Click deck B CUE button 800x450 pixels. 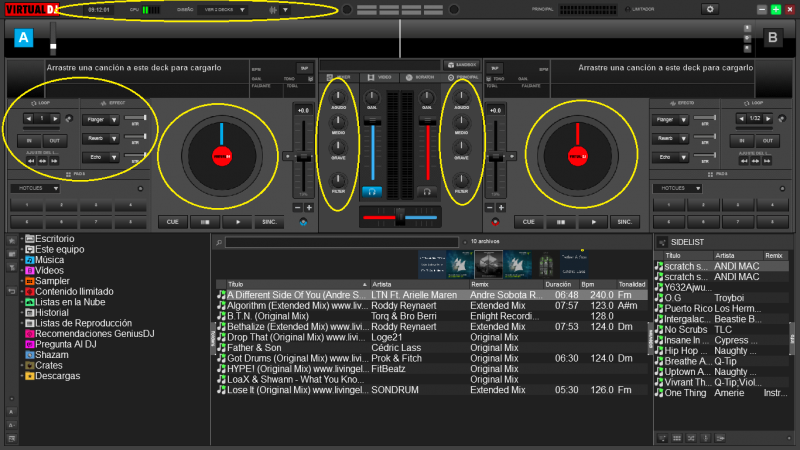click(528, 222)
